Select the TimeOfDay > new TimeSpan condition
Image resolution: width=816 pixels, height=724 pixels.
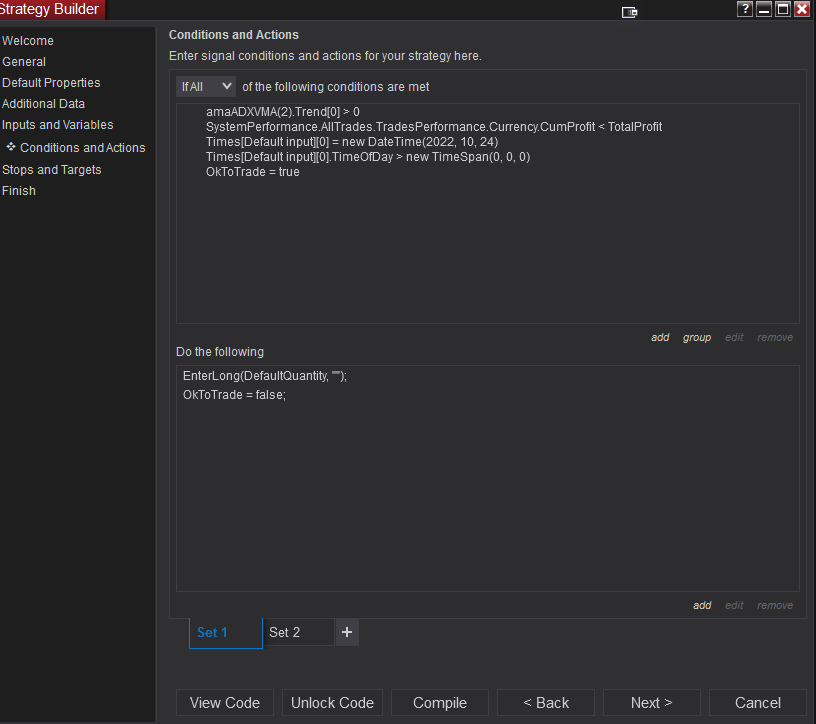368,157
